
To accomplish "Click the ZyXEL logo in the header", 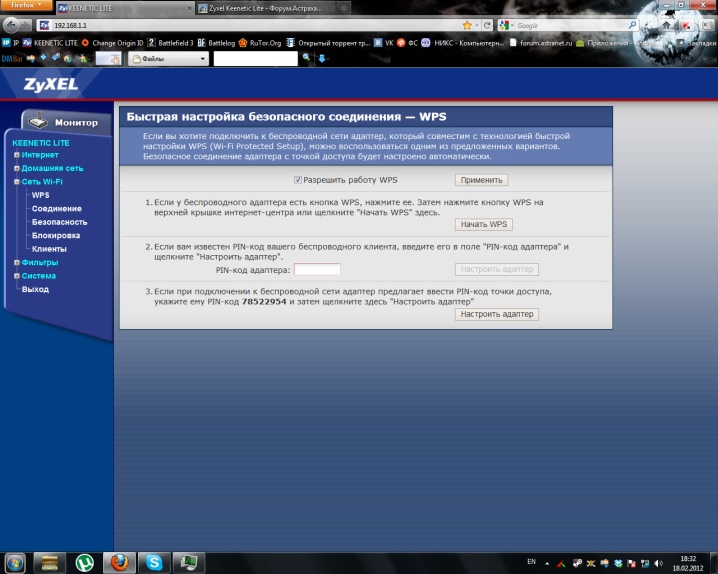I will [51, 84].
